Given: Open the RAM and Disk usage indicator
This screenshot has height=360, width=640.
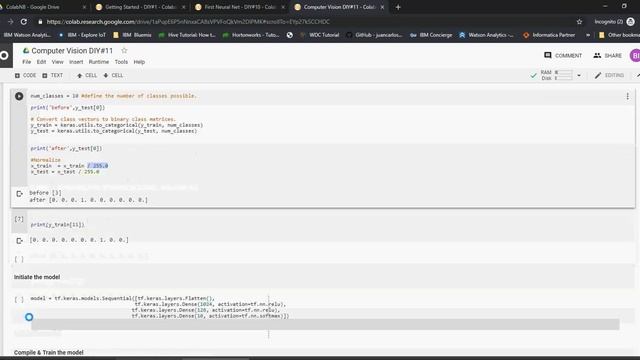Looking at the screenshot, I should 556,75.
